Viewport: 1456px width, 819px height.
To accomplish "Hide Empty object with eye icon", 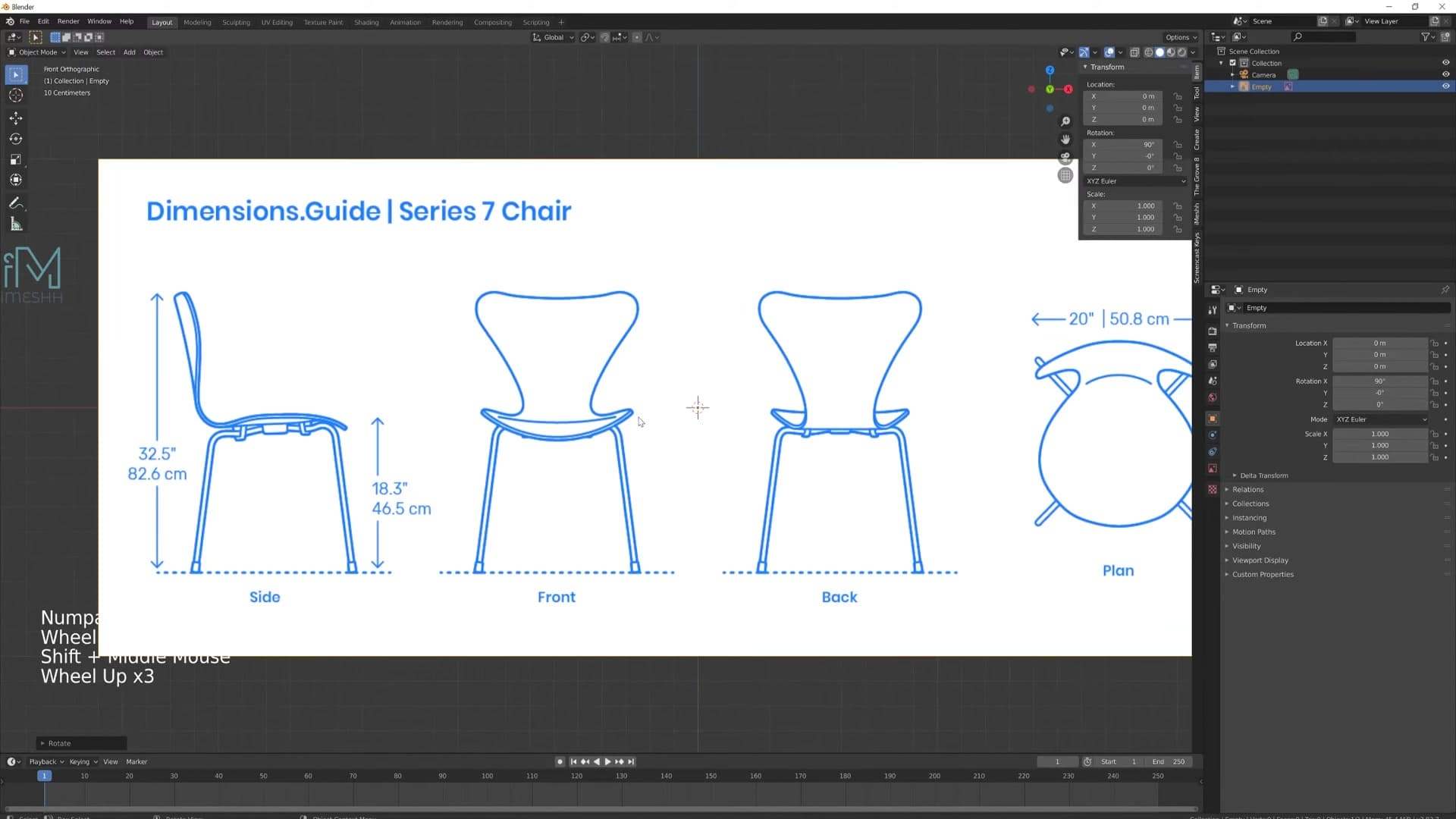I will 1445,86.
